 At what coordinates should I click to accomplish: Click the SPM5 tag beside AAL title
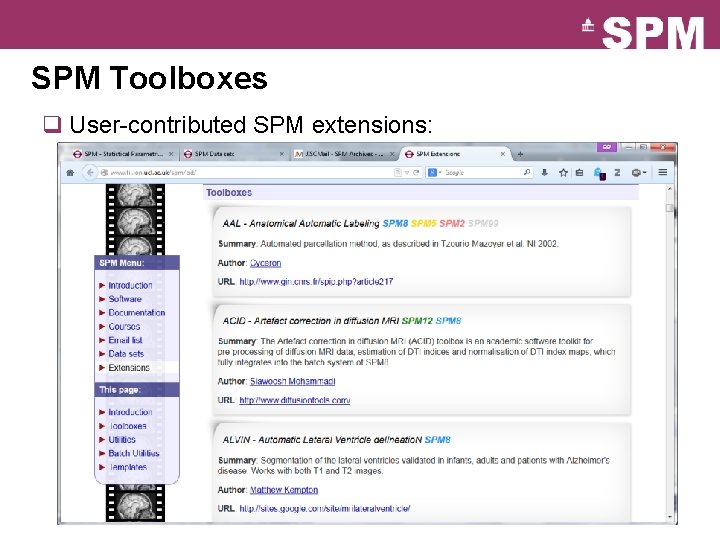tap(424, 224)
